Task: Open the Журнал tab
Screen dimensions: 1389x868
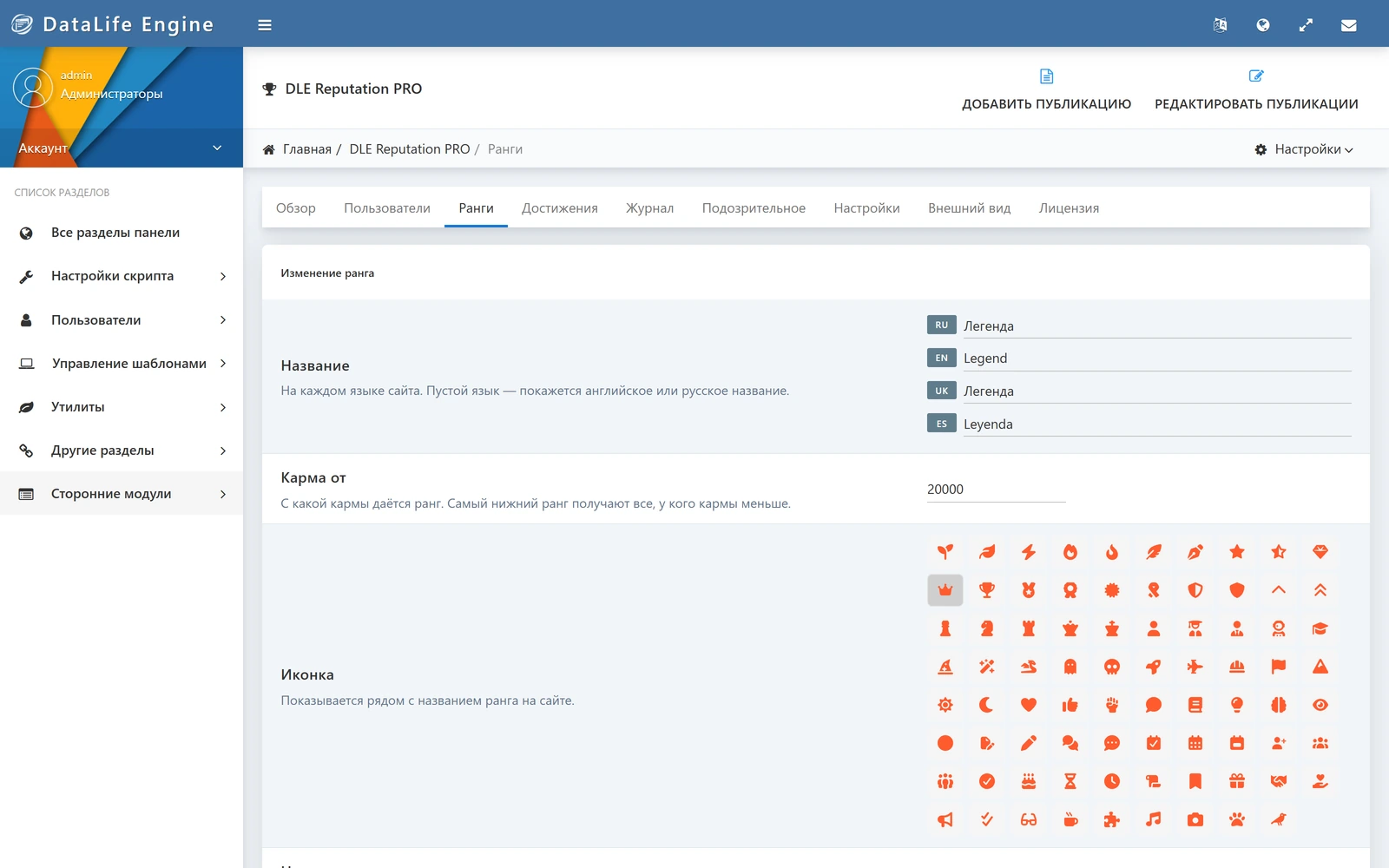Action: point(650,208)
